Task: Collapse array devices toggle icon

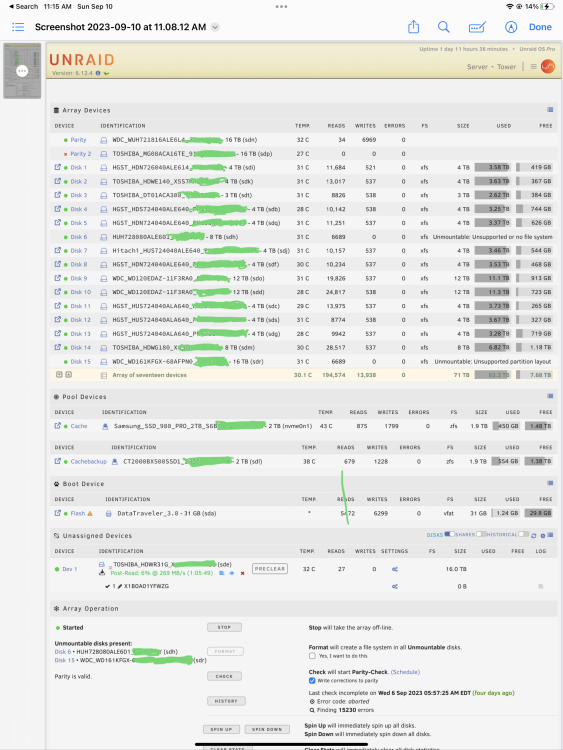Action: [x=68, y=375]
